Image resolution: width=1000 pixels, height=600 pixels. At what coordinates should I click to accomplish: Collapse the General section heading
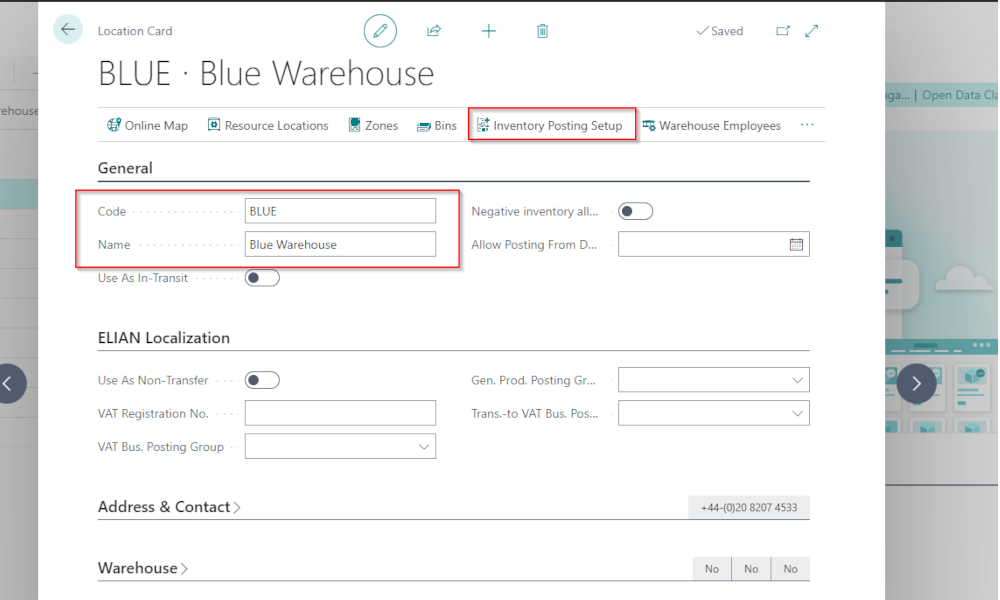[125, 168]
